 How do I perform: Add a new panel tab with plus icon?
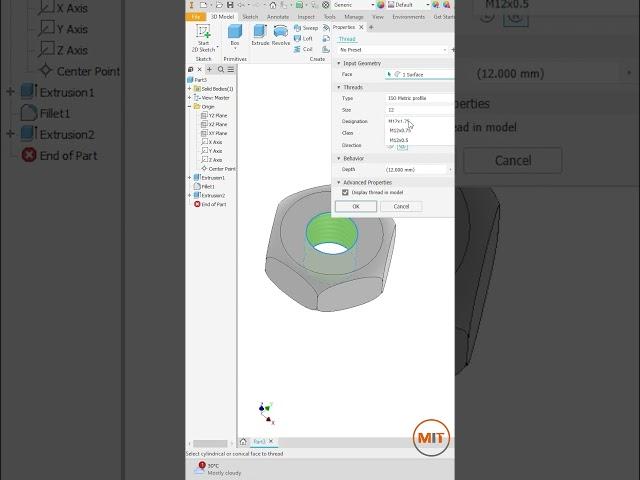point(371,27)
